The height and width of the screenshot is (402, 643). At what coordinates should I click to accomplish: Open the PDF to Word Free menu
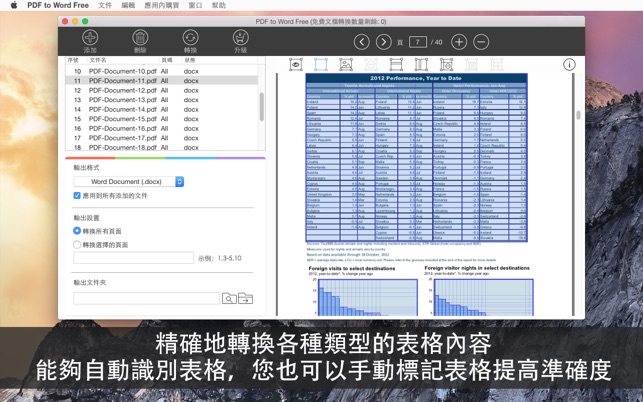point(58,5)
